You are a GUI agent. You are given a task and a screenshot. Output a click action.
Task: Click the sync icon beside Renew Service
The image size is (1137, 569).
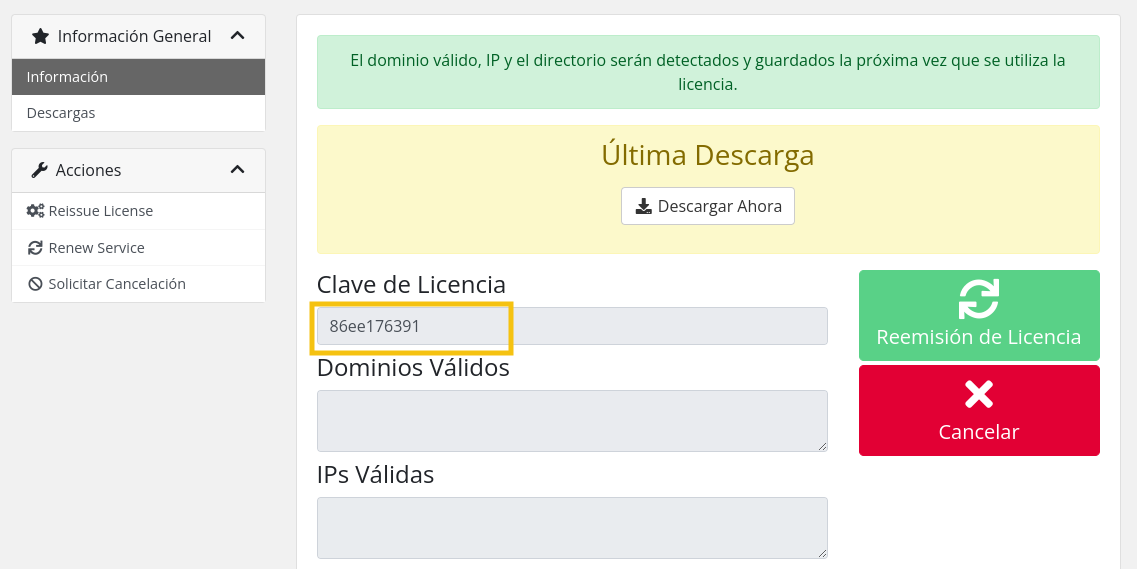click(x=35, y=248)
